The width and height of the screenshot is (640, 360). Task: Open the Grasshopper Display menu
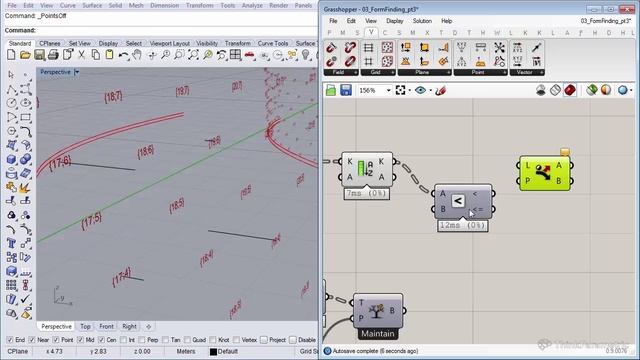pos(394,21)
